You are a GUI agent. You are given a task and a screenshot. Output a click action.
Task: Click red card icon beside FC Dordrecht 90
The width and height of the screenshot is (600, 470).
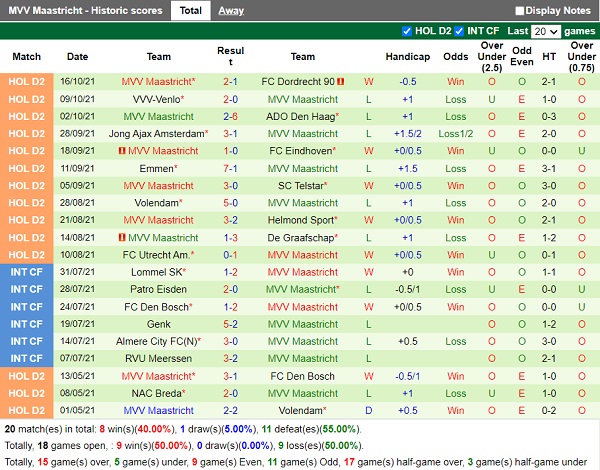[341, 82]
